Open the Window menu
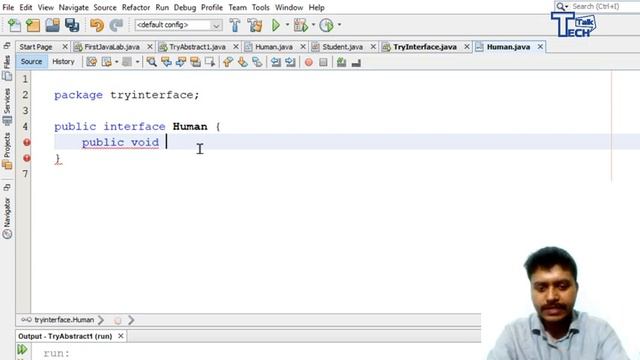This screenshot has height=360, width=640. coord(289,7)
